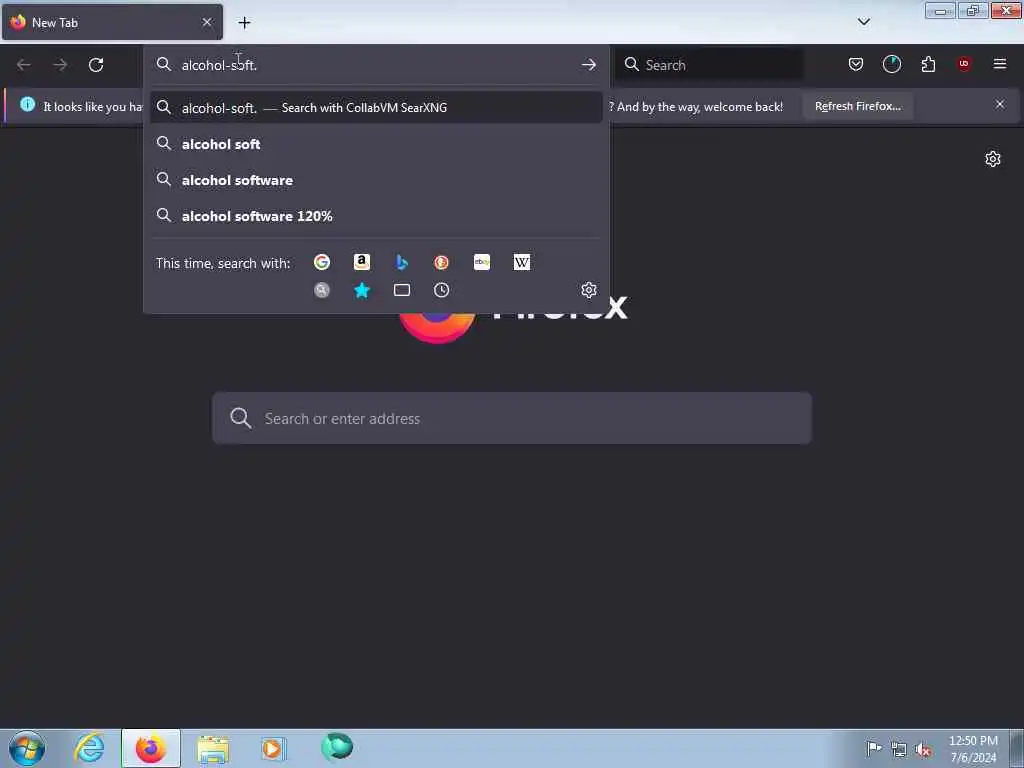The height and width of the screenshot is (768, 1024).
Task: Search with Google icon
Action: (x=321, y=262)
